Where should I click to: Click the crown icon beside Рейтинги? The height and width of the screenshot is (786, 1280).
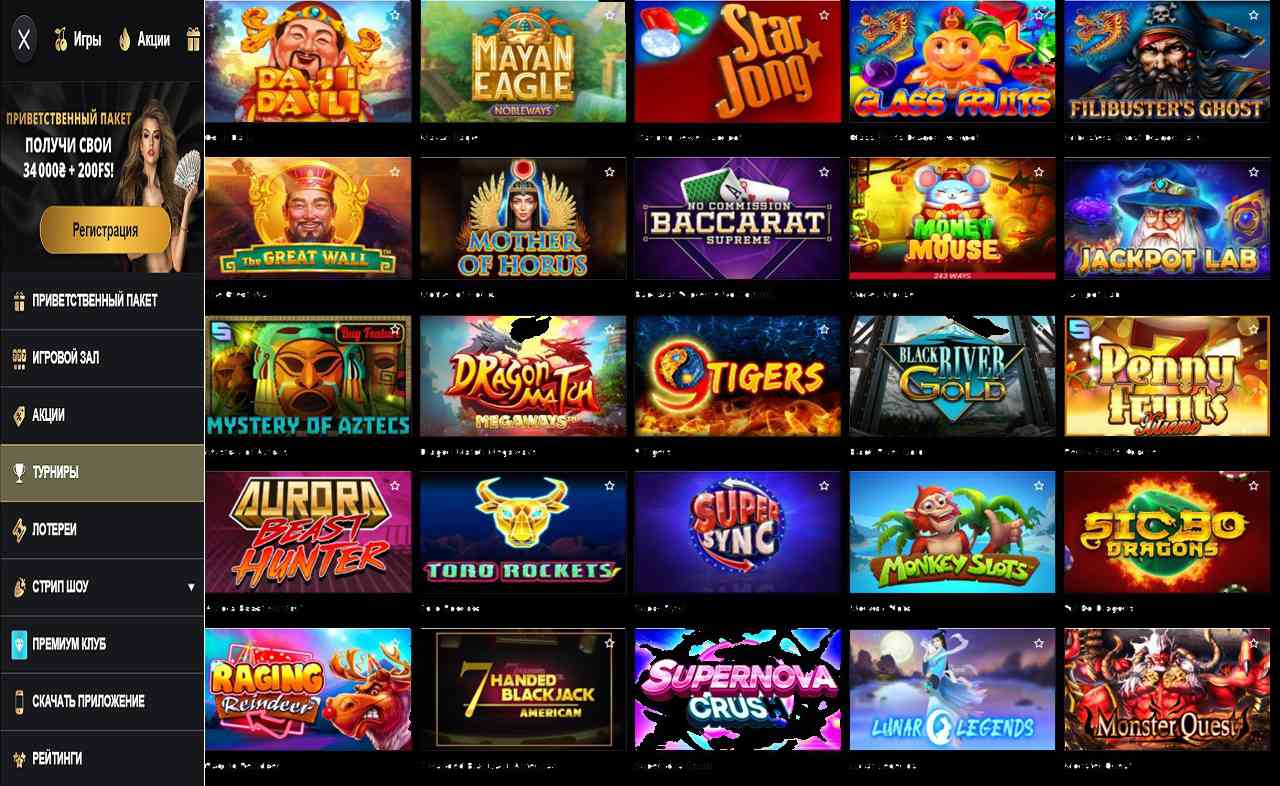(19, 759)
